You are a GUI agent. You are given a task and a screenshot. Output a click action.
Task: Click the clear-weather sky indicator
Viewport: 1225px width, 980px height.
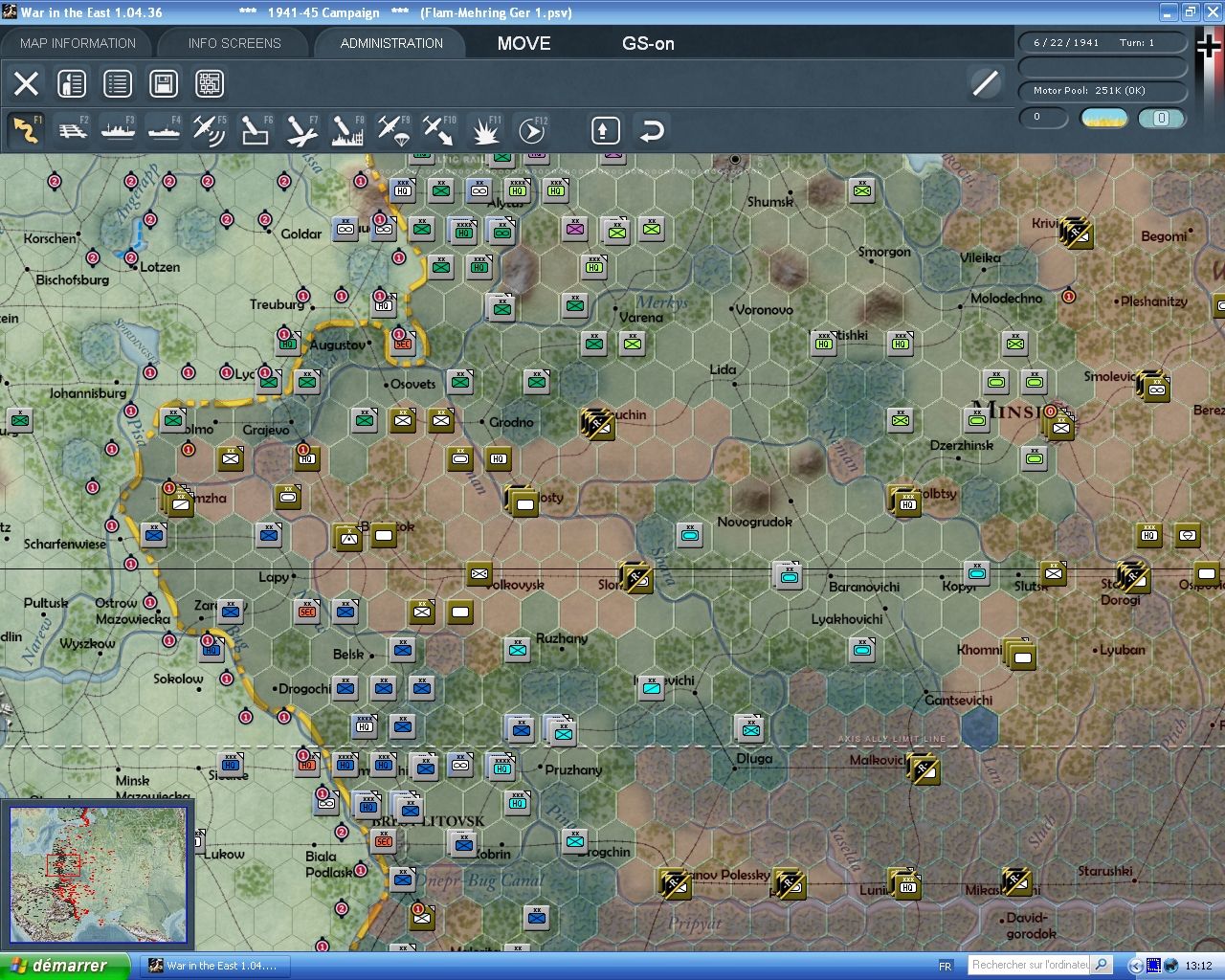point(1104,118)
